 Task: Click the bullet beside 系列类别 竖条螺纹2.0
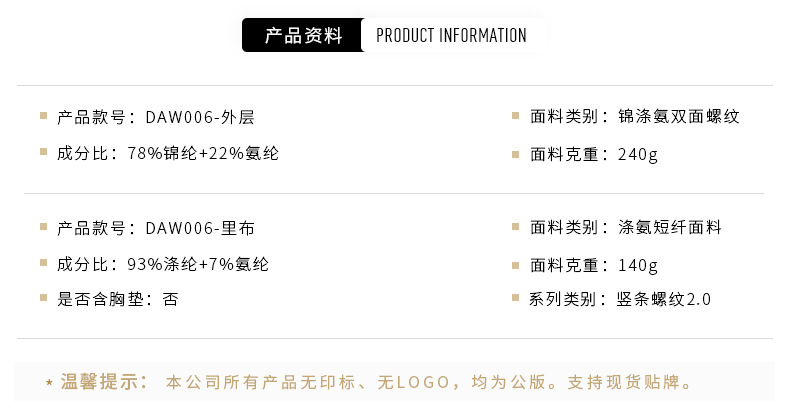coord(516,298)
